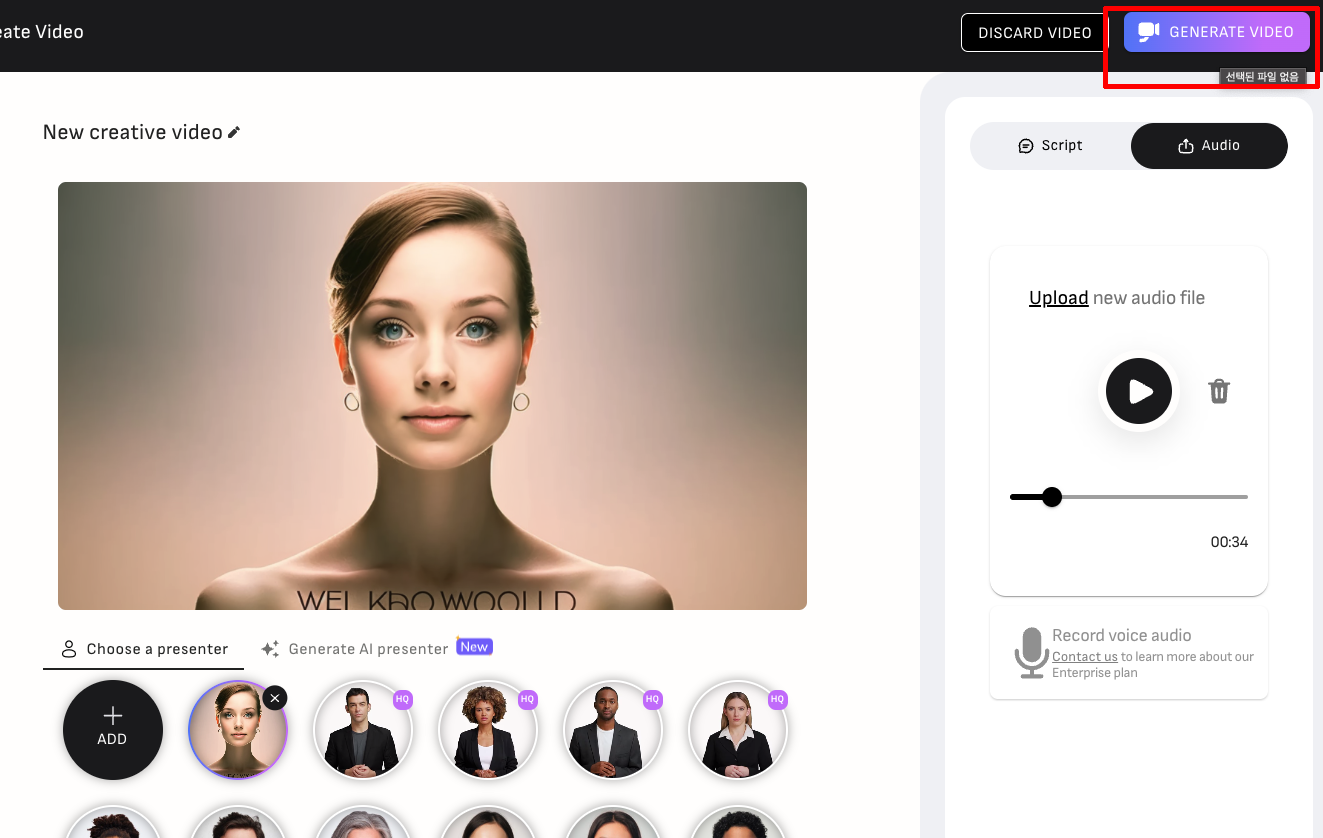
Task: Click the person icon beside Choose a presenter
Action: [69, 649]
